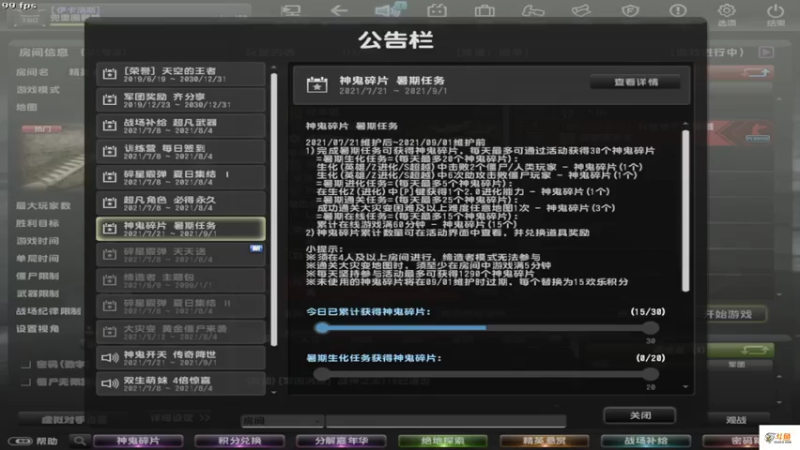Viewport: 800px width, 450px height.
Task: Select [荣誉] 天空的王者 announcement
Action: 181,74
